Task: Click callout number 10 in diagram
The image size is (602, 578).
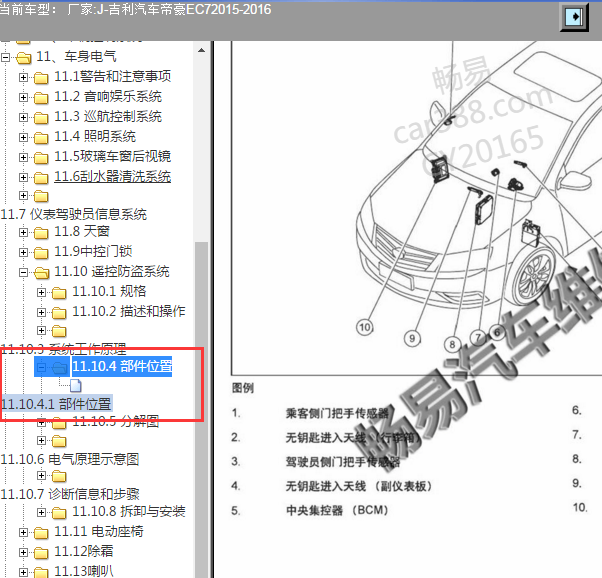Action: [365, 328]
